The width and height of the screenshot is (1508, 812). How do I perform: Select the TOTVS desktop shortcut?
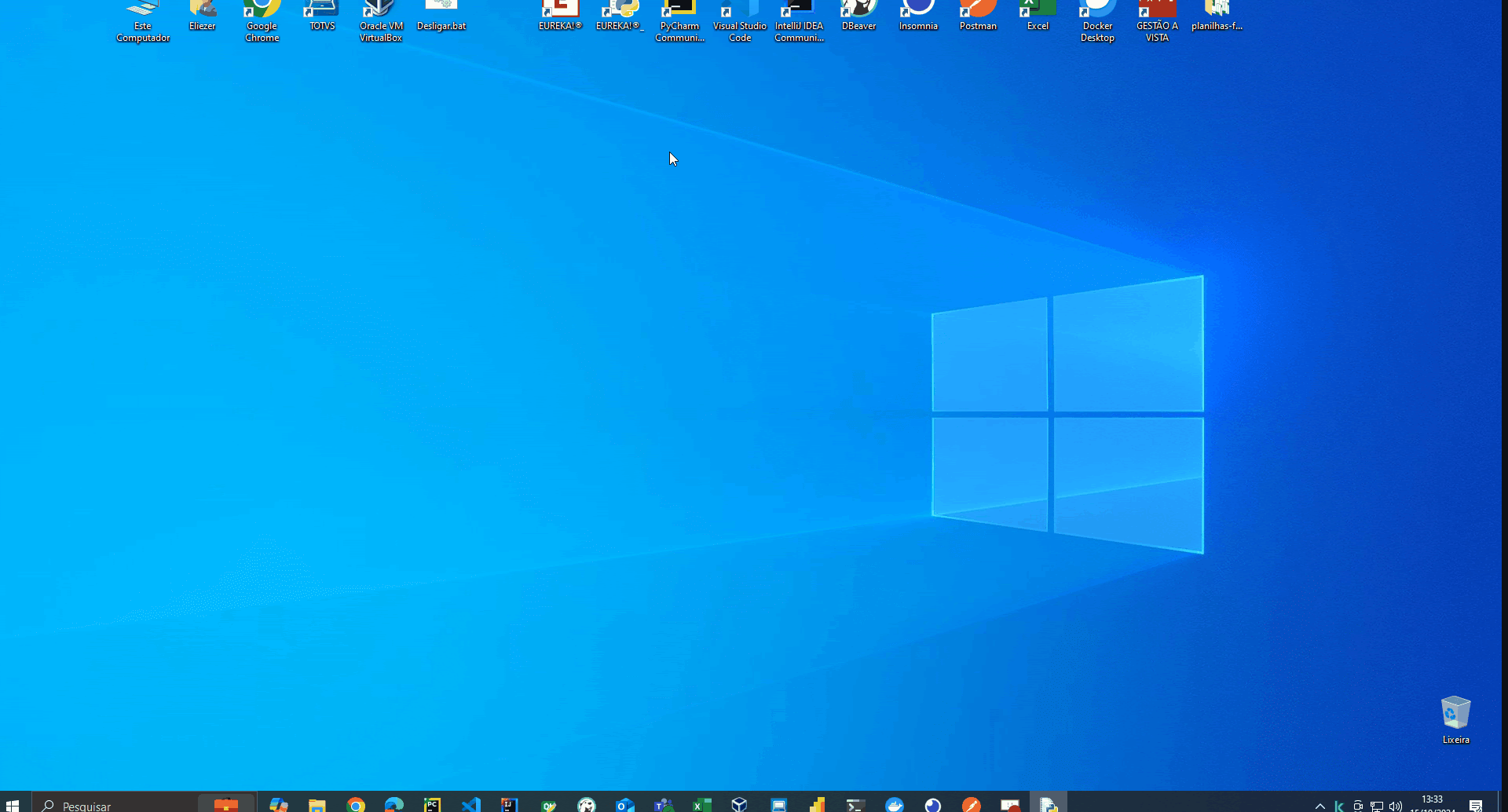click(322, 17)
